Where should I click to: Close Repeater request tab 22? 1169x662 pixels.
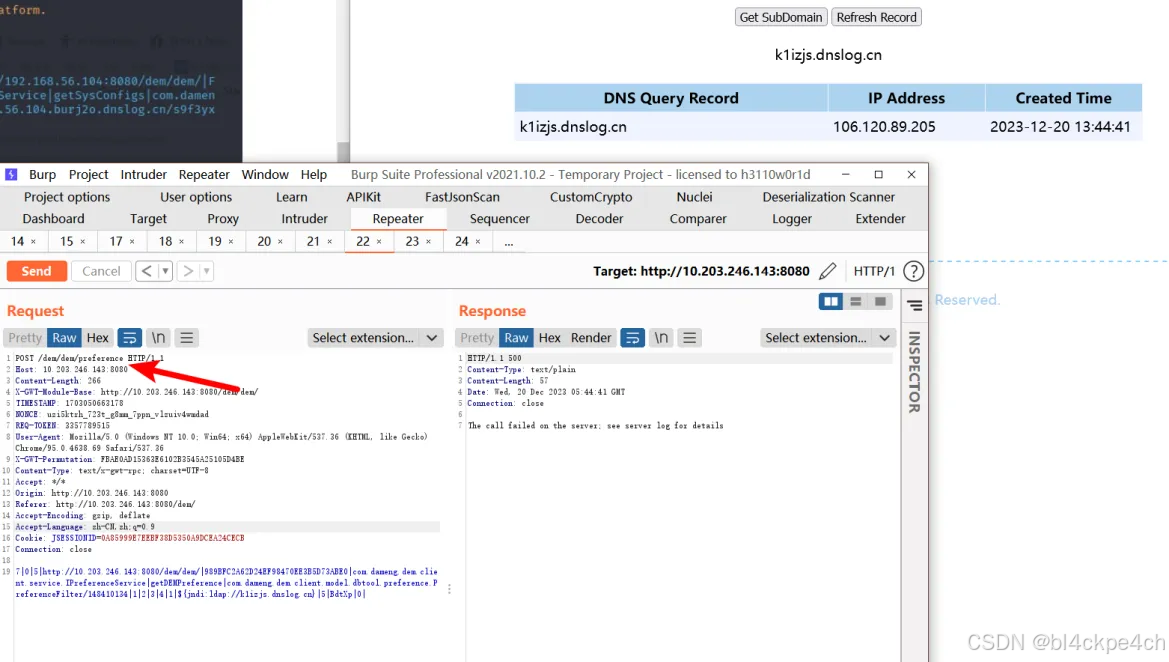click(x=379, y=242)
